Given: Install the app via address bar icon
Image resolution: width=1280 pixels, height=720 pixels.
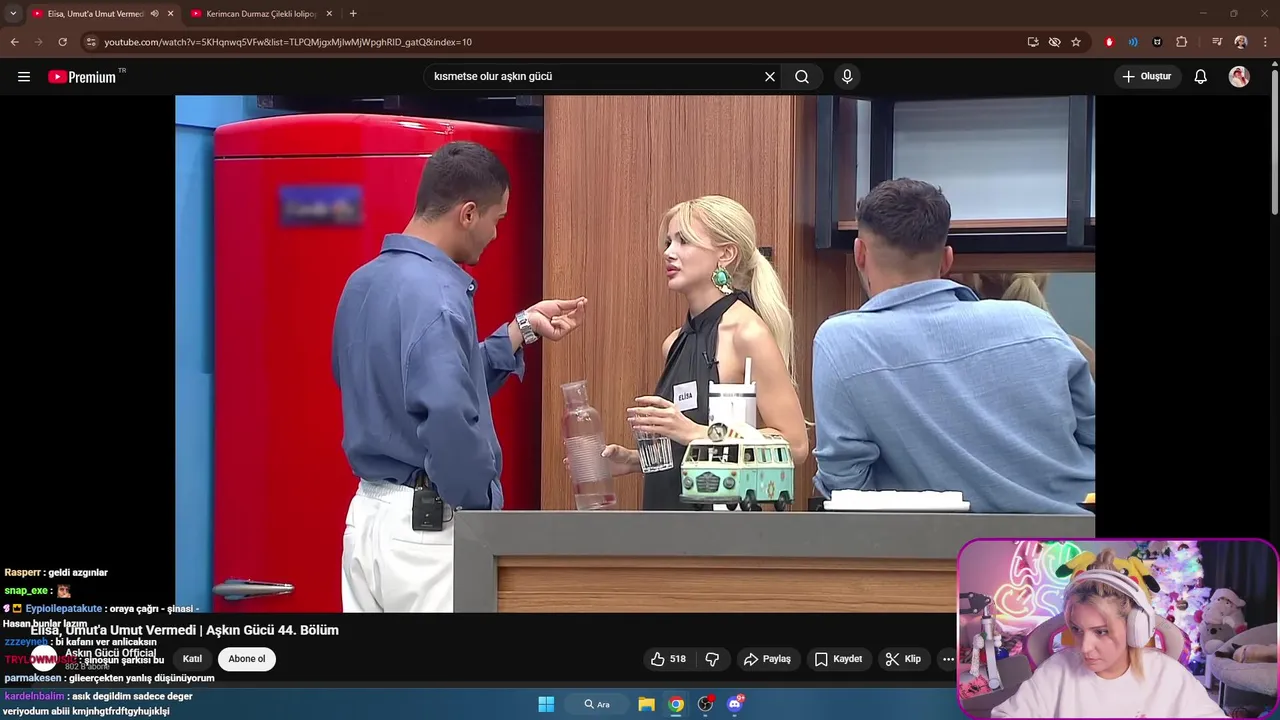Looking at the screenshot, I should coord(1033,42).
